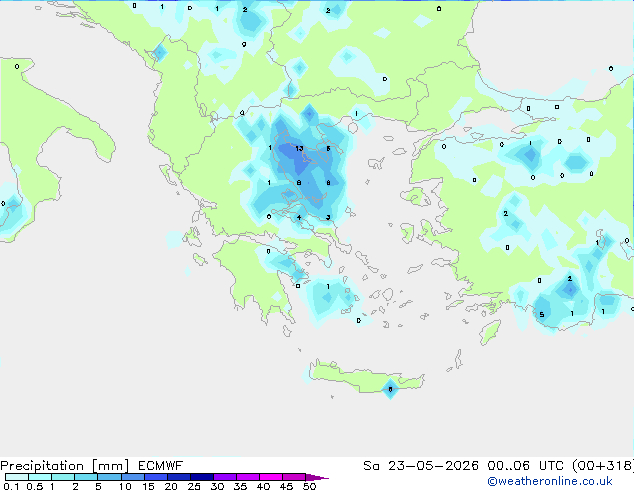Select the 30–35 mm violet legend swatch
Image resolution: width=634 pixels, height=490 pixels.
(x=225, y=477)
